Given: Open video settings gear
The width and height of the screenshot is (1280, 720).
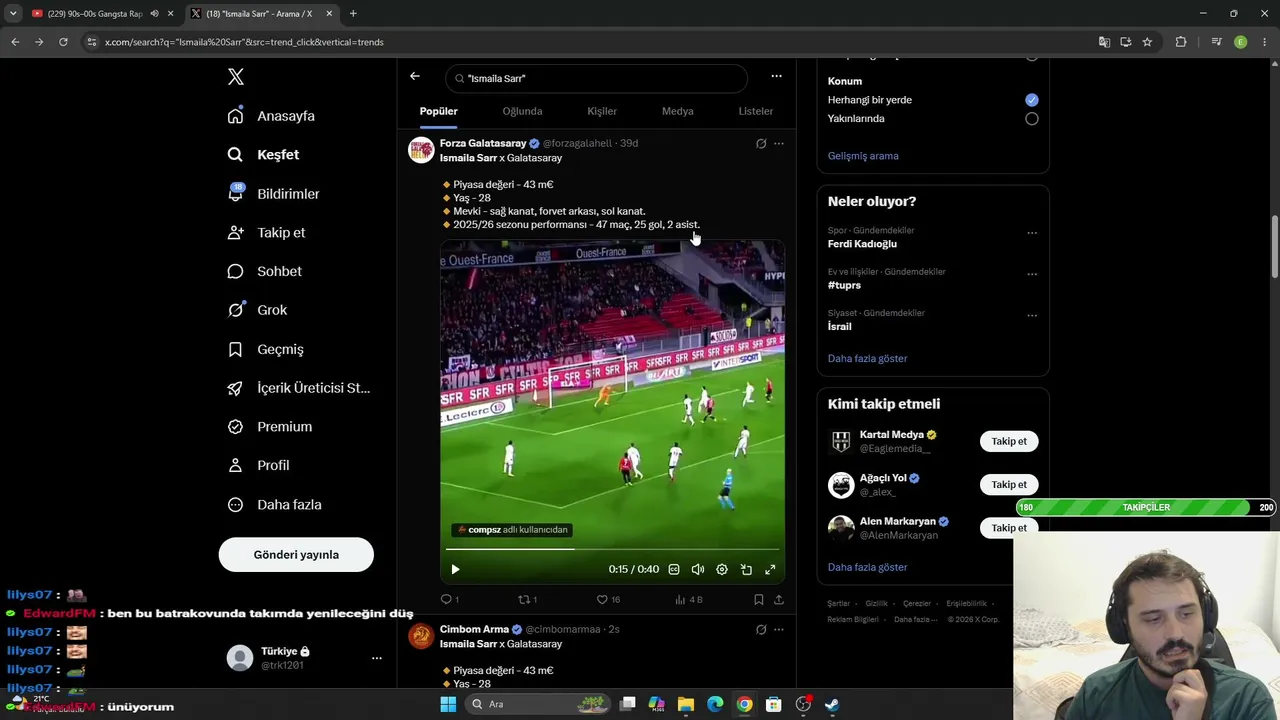Looking at the screenshot, I should click(x=722, y=570).
